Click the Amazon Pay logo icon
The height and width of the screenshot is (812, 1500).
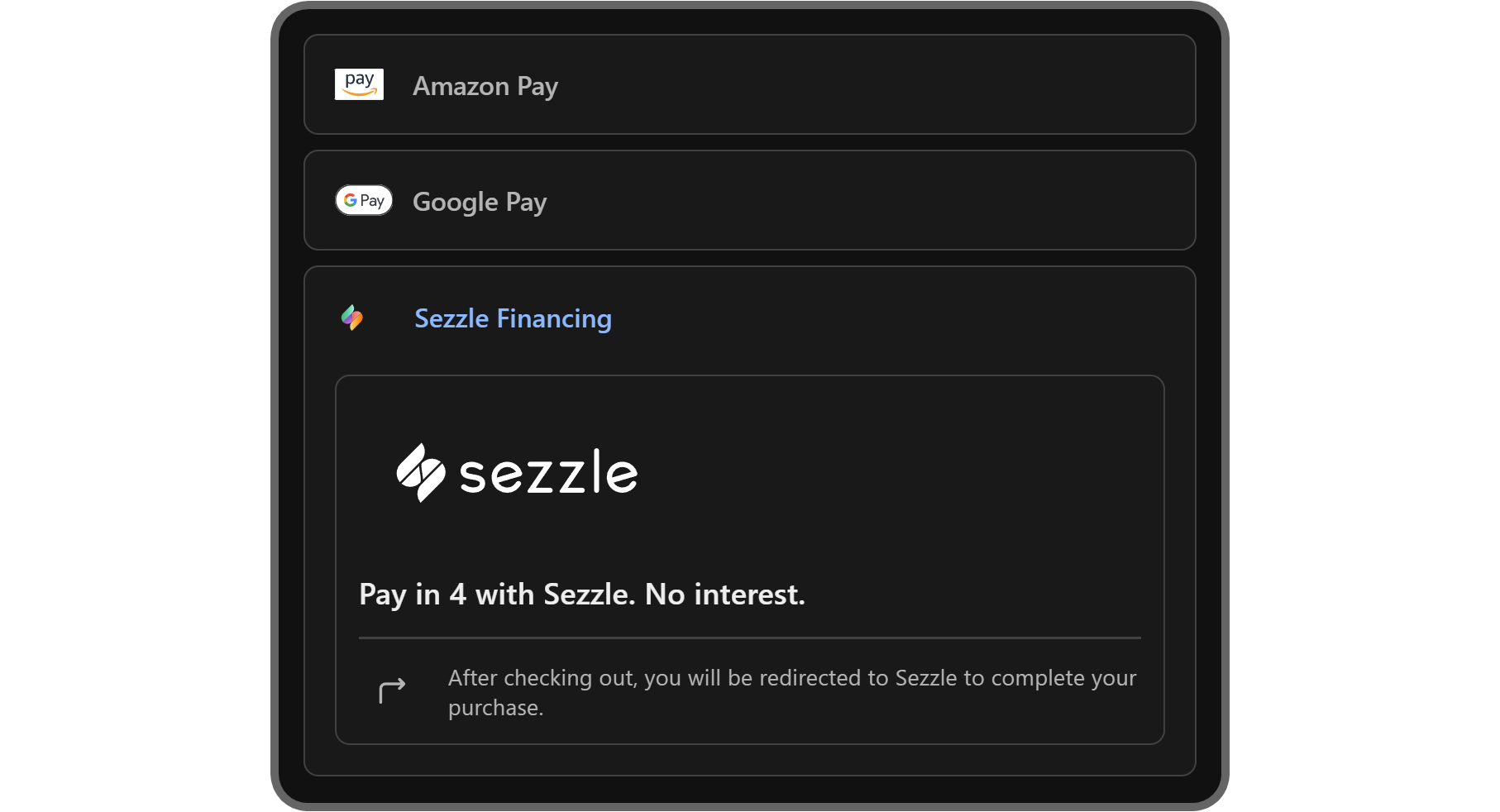(359, 84)
